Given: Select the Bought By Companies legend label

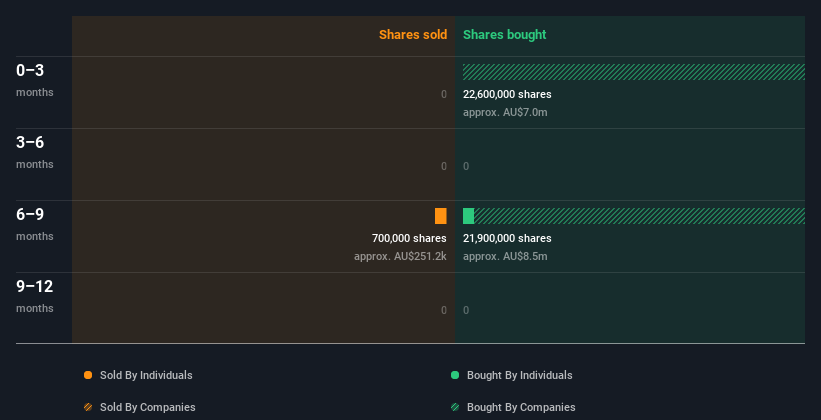Looking at the screenshot, I should click(521, 407).
